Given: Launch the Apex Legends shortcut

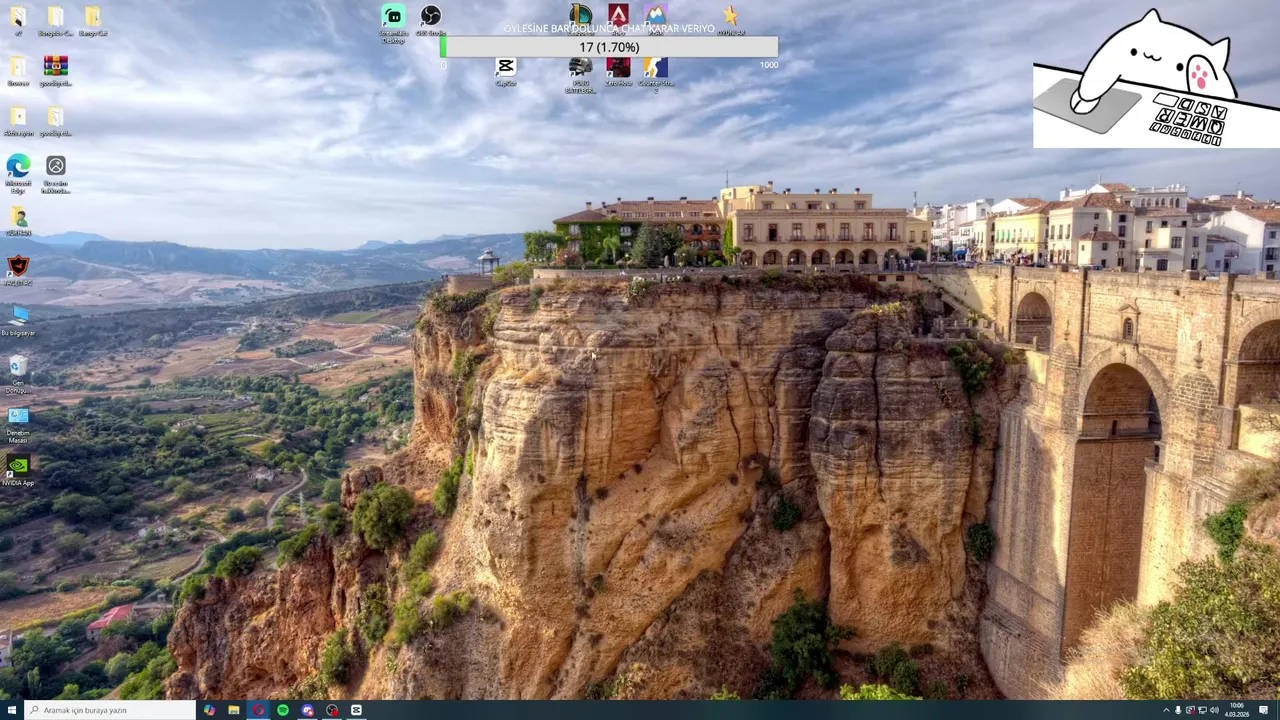Looking at the screenshot, I should coord(618,14).
